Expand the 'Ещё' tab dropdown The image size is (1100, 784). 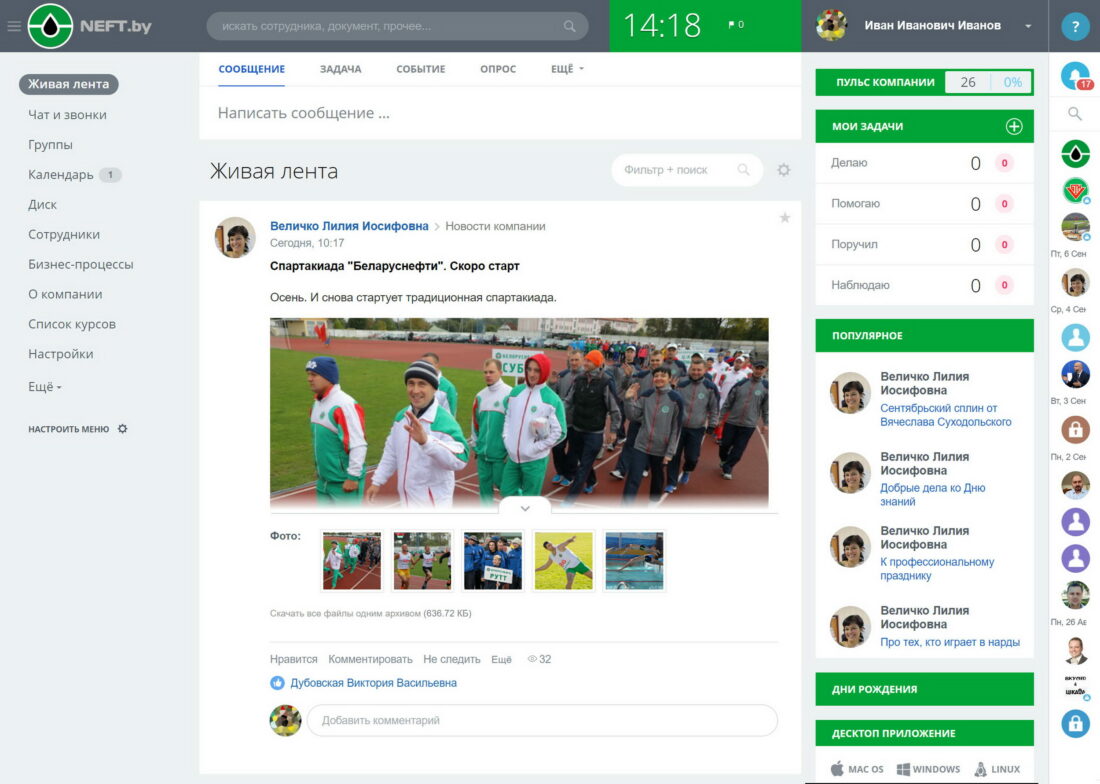pyautogui.click(x=567, y=69)
